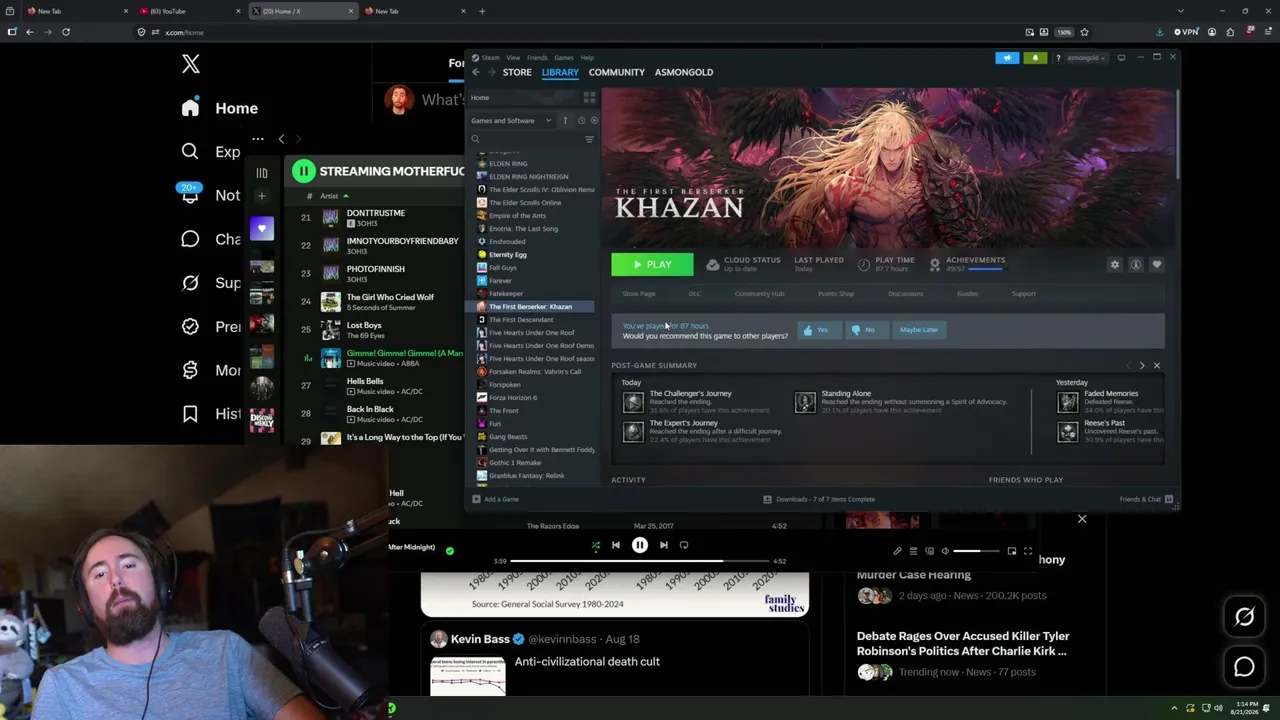This screenshot has width=1280, height=720.
Task: Open asmongold account dropdown in Steam
Action: pyautogui.click(x=1084, y=58)
